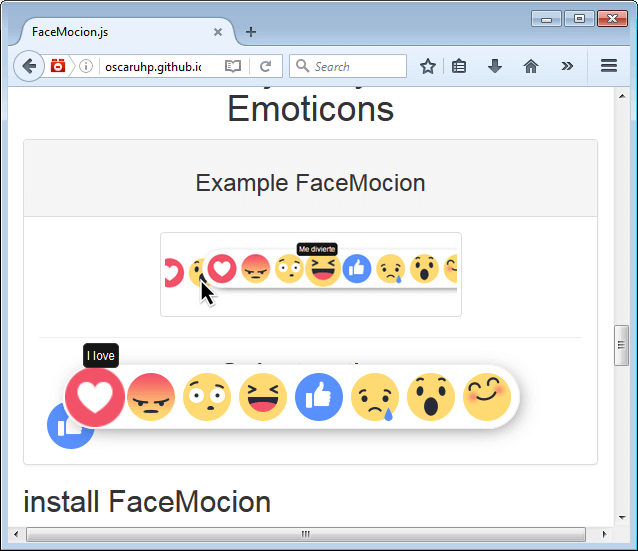The image size is (638, 551).
Task: Open the red screenshot extension icon
Action: click(x=58, y=66)
